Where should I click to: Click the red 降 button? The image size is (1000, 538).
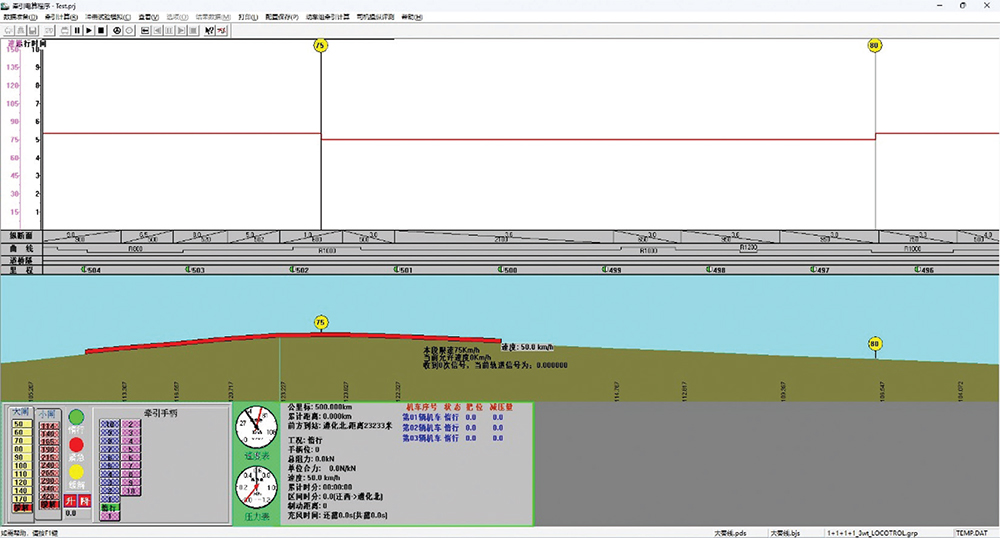(83, 499)
